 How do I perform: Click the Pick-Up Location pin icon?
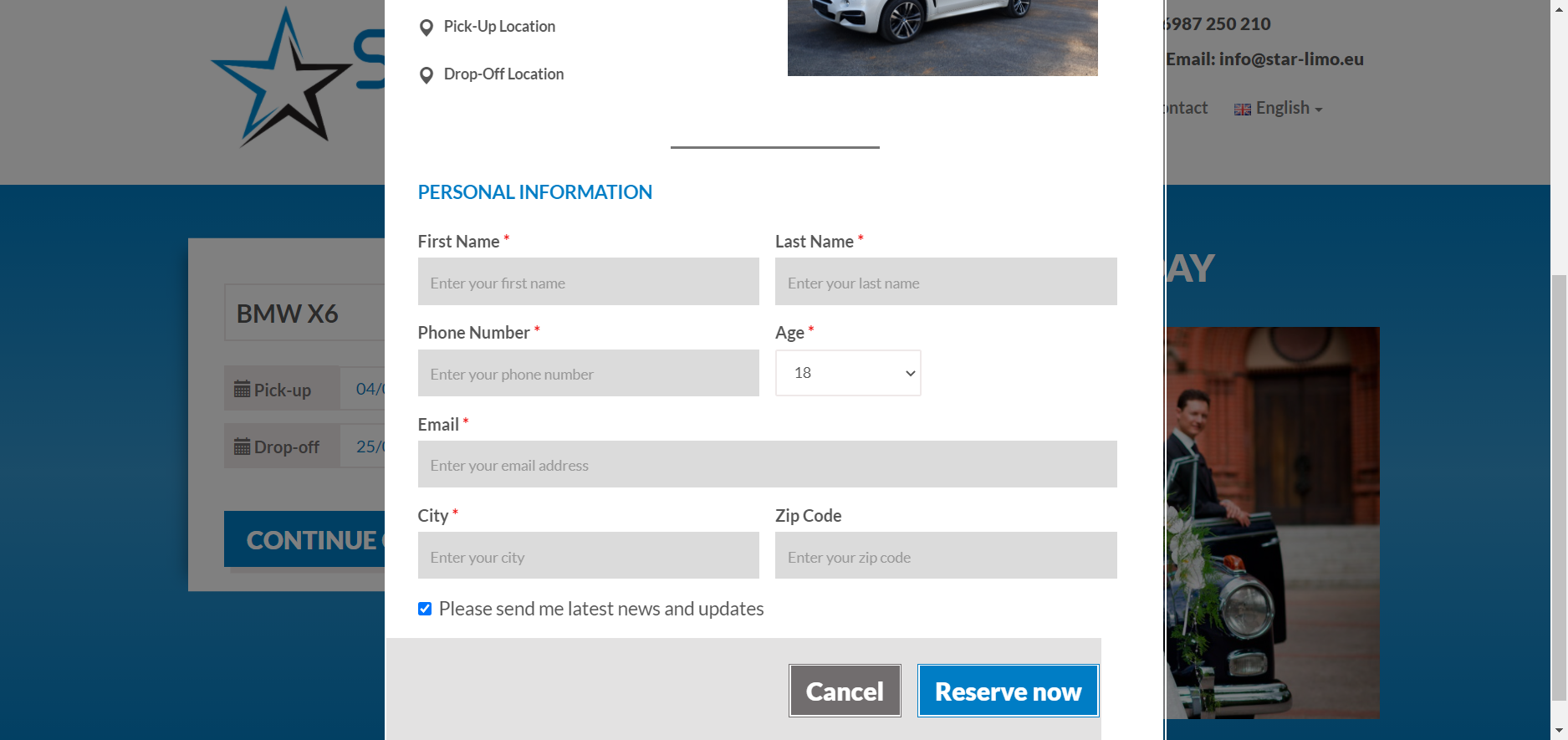point(426,28)
